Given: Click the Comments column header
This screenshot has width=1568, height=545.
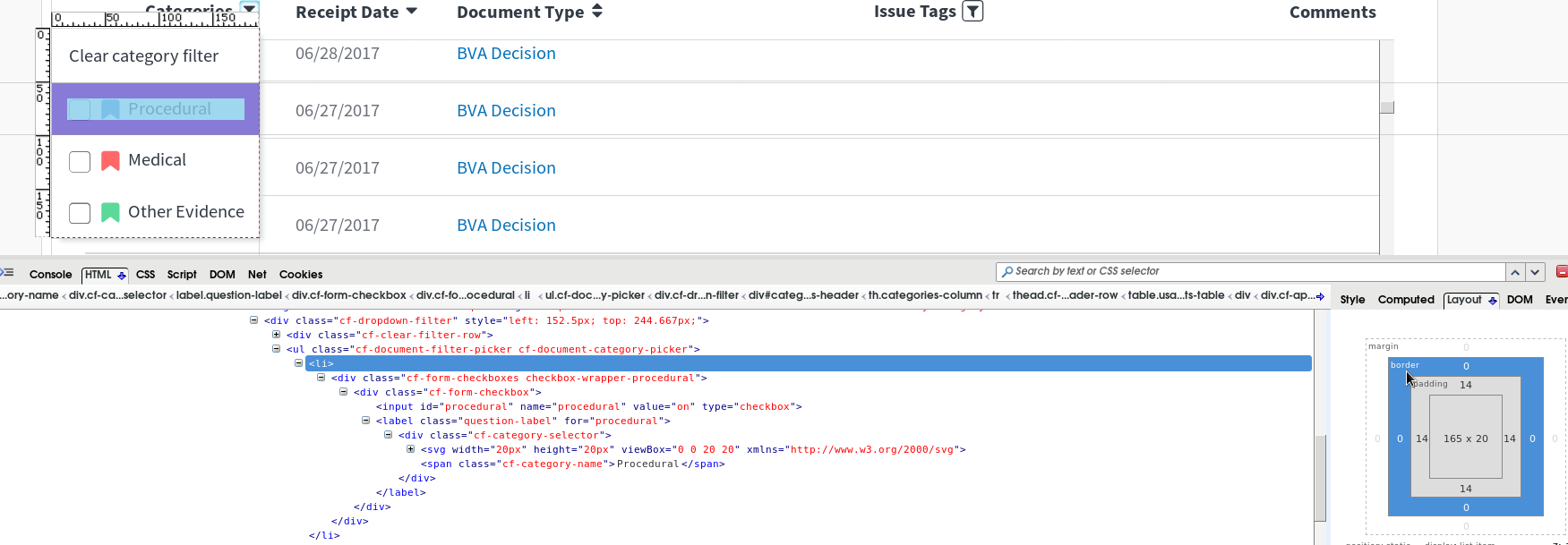Looking at the screenshot, I should coord(1332,13).
